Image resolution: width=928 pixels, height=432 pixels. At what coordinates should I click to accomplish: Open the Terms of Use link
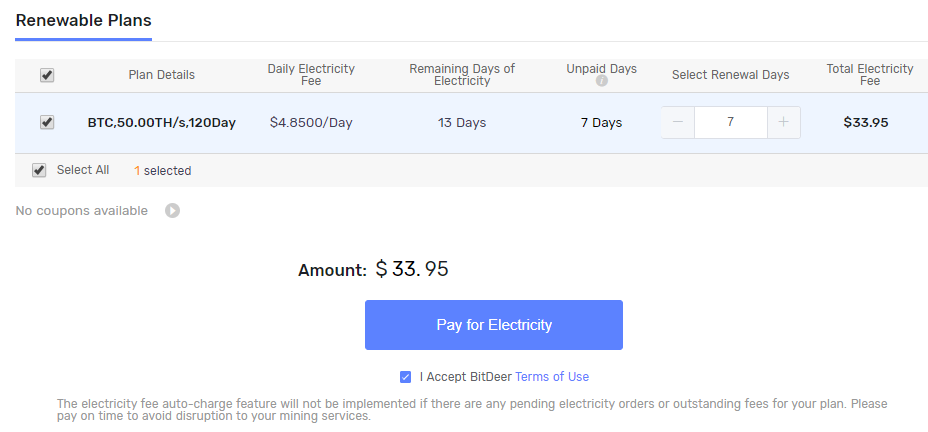click(552, 377)
